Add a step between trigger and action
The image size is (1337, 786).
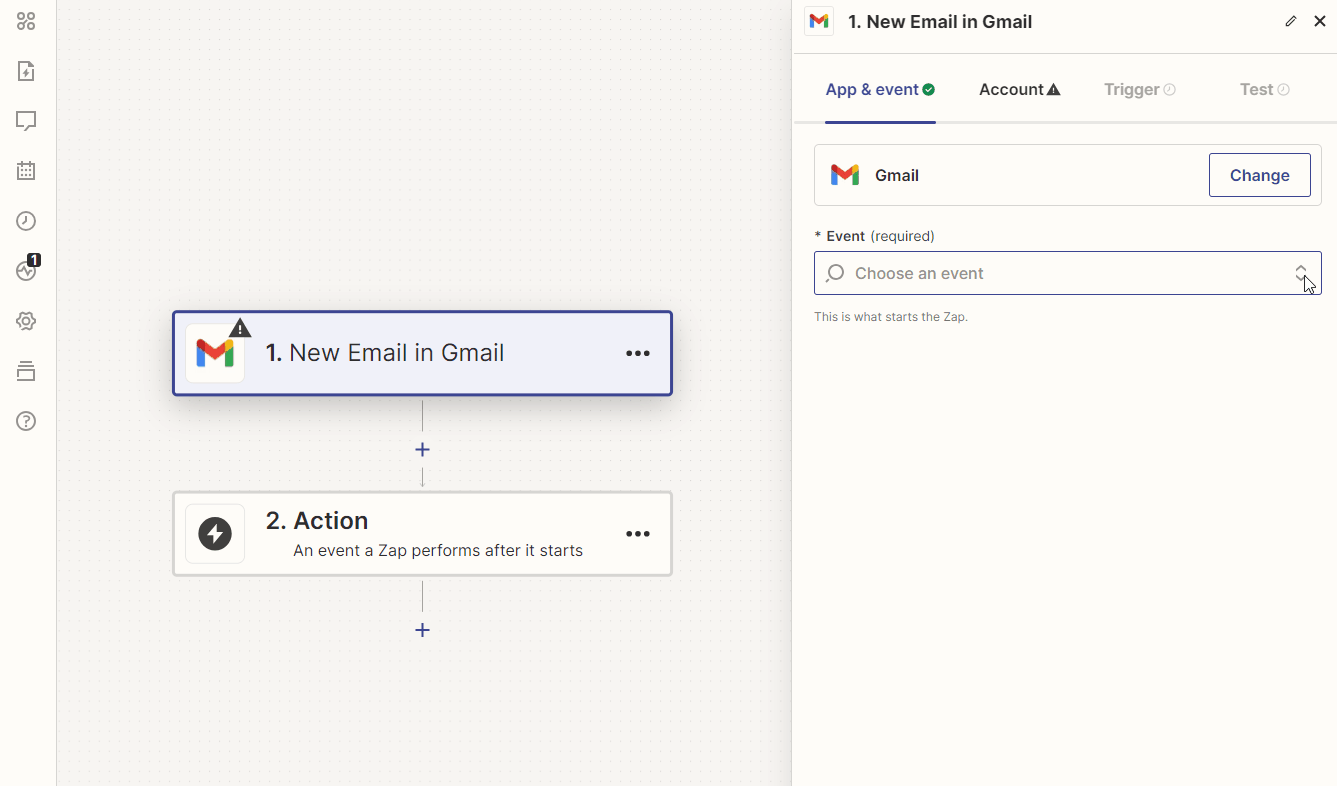pos(422,449)
